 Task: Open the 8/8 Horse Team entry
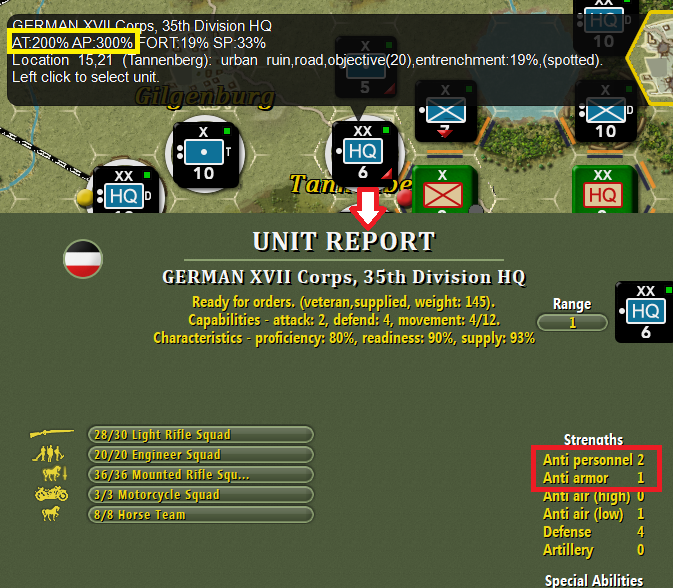tap(201, 515)
